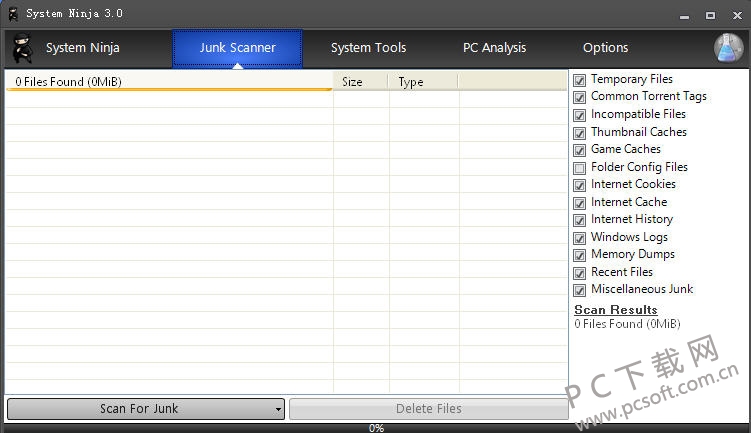Toggle the Memory Dumps checkbox
751x433 pixels.
click(580, 255)
